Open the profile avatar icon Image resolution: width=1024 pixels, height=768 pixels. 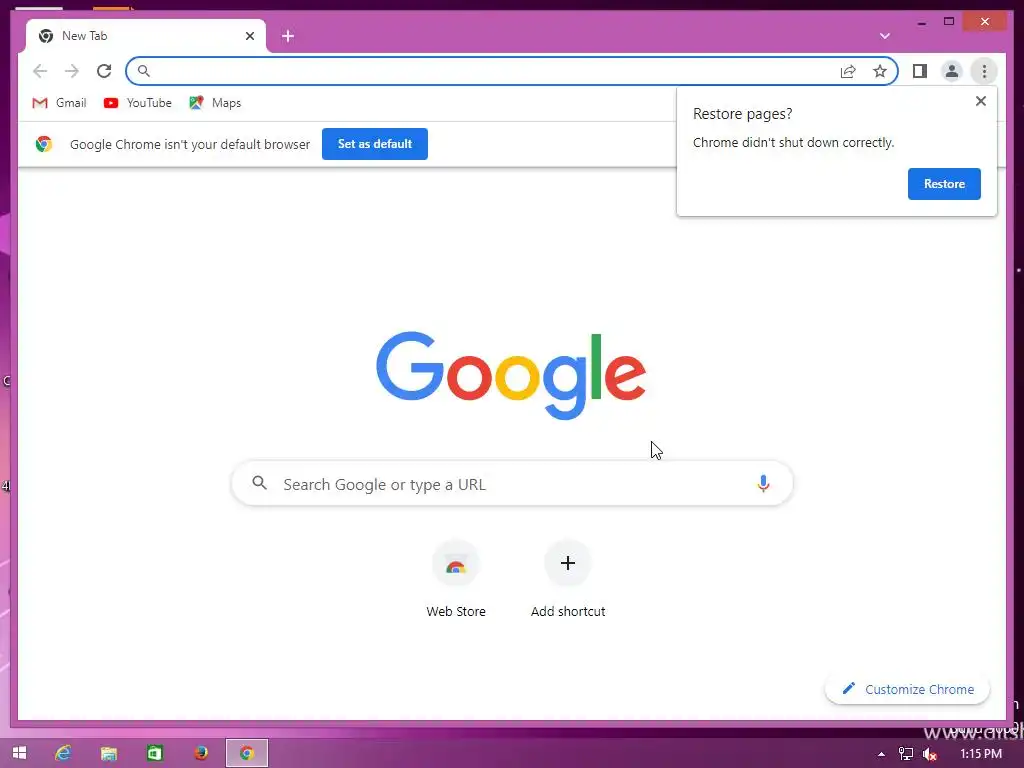[x=952, y=71]
